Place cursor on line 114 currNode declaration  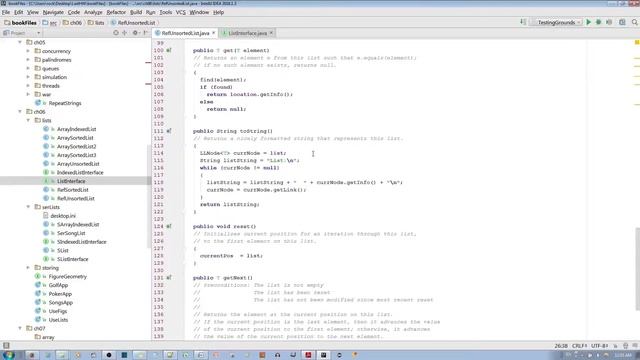(243, 153)
